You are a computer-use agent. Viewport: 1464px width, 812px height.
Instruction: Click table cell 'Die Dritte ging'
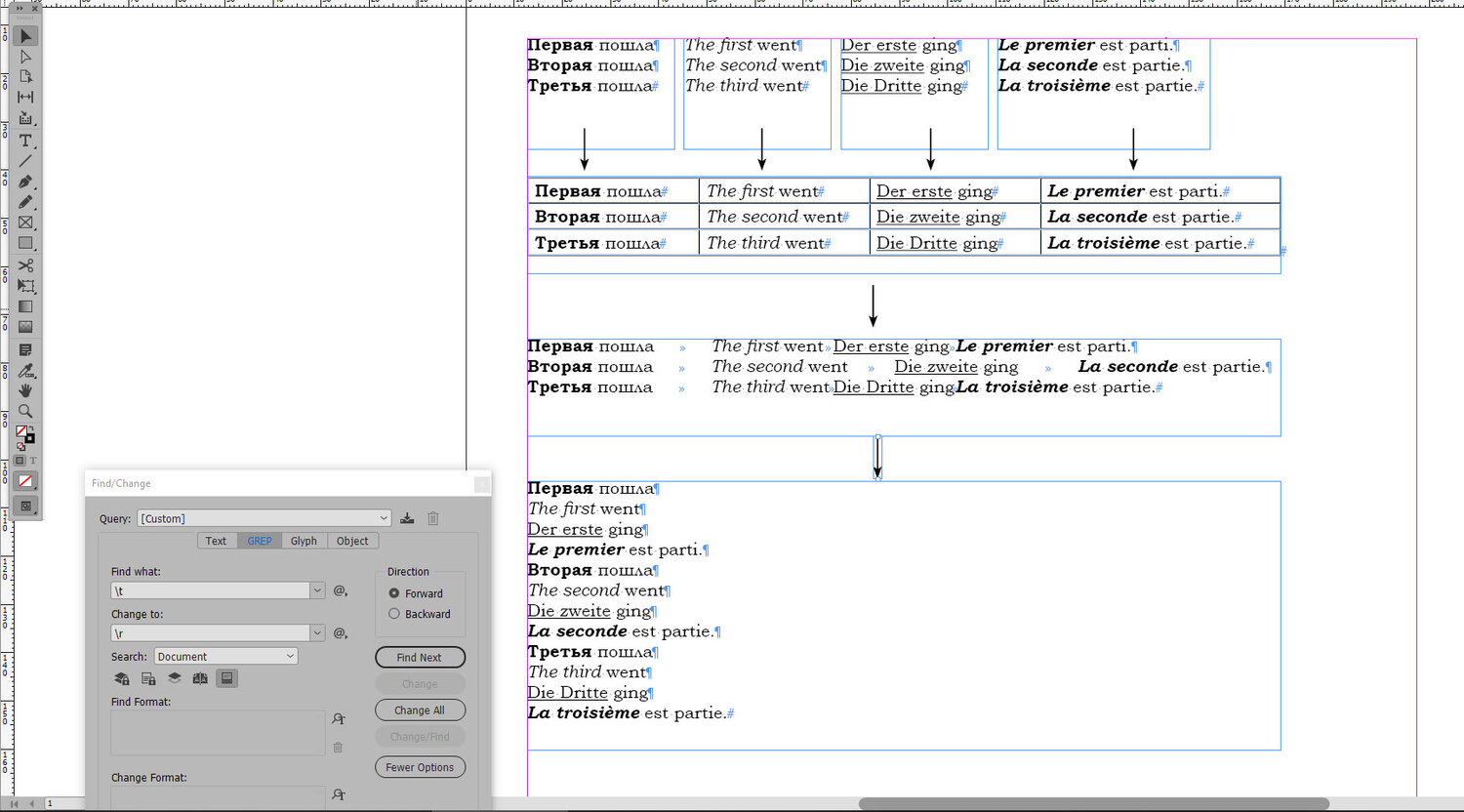point(956,243)
